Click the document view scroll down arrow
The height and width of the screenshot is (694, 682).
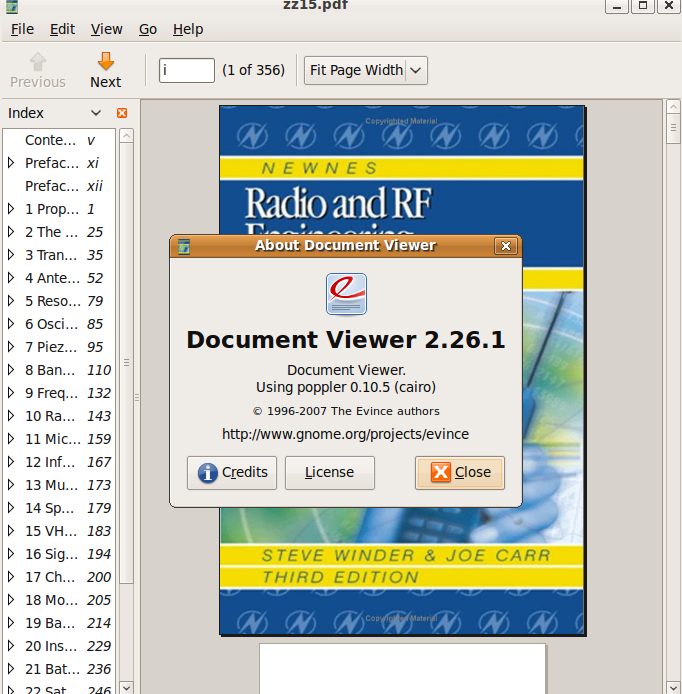(673, 687)
